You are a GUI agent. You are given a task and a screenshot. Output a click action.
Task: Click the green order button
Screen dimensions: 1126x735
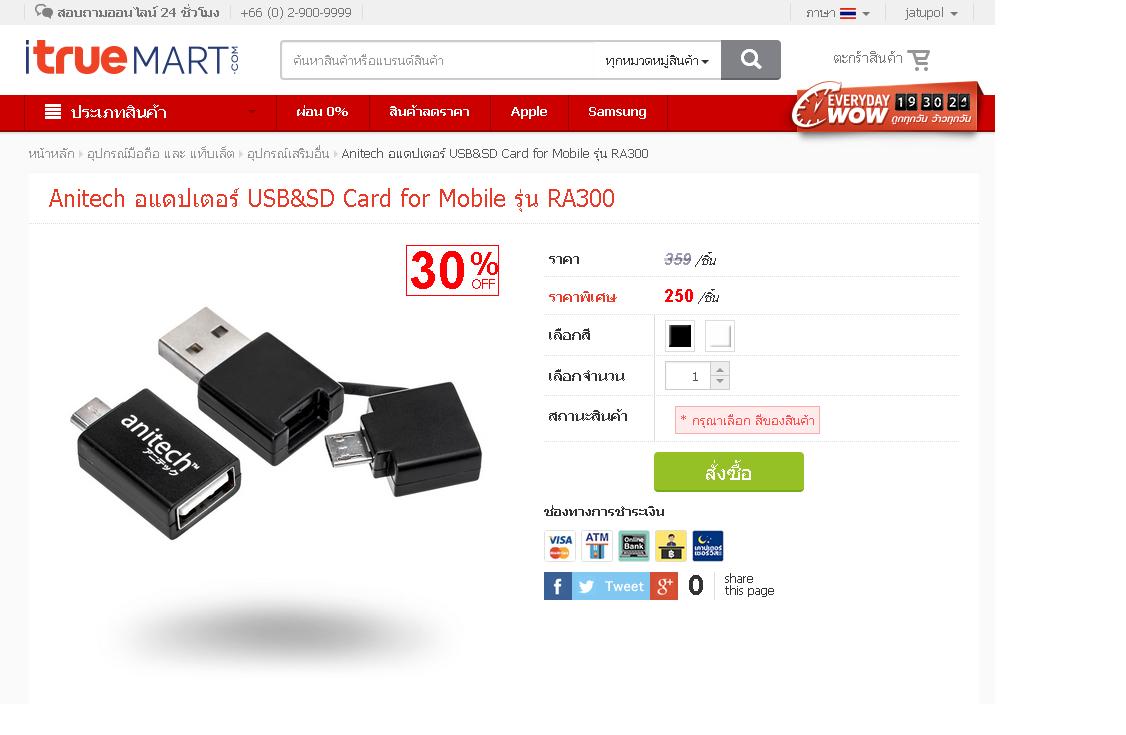point(728,472)
